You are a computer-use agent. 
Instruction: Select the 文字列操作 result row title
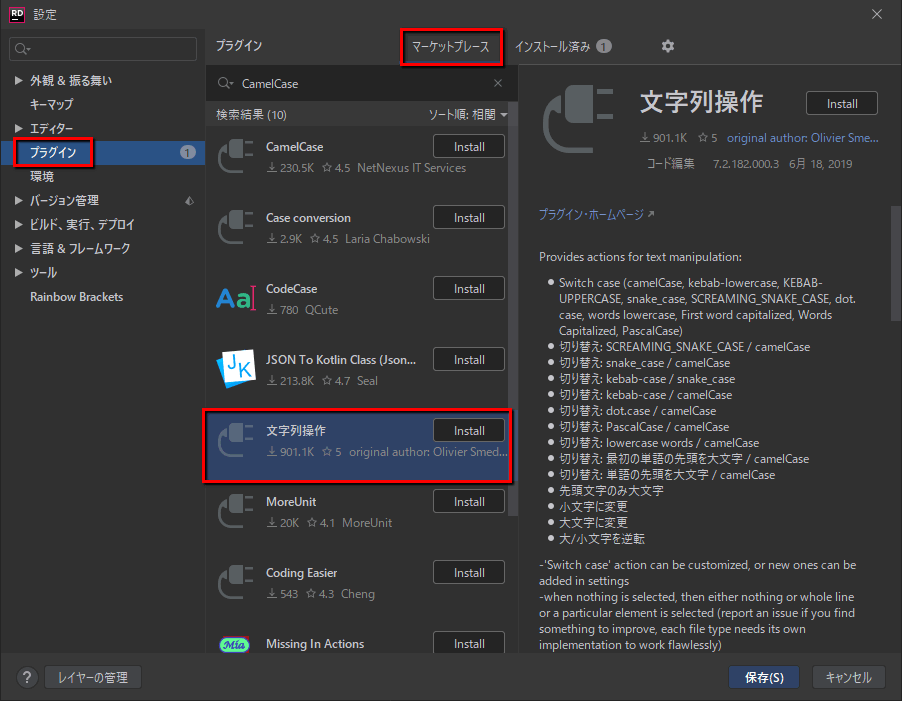pyautogui.click(x=296, y=431)
